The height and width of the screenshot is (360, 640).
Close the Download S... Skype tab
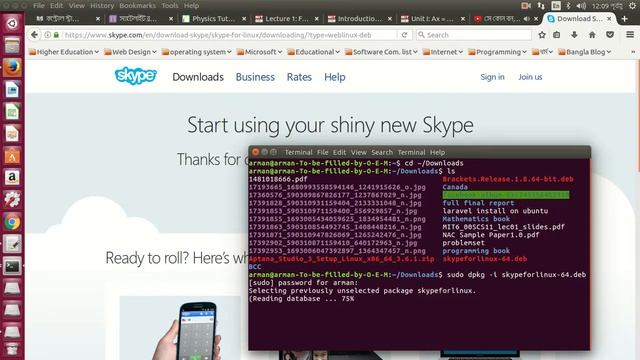pyautogui.click(x=609, y=19)
